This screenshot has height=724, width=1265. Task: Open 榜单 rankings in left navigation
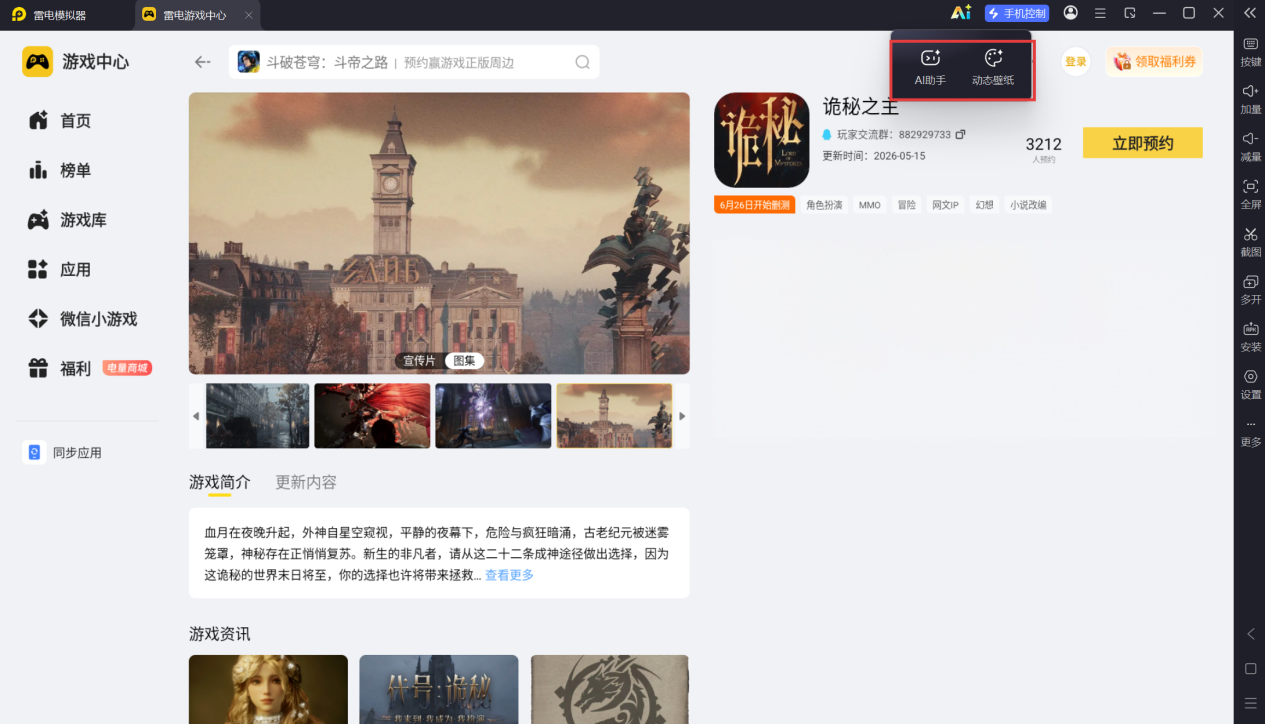click(x=60, y=170)
